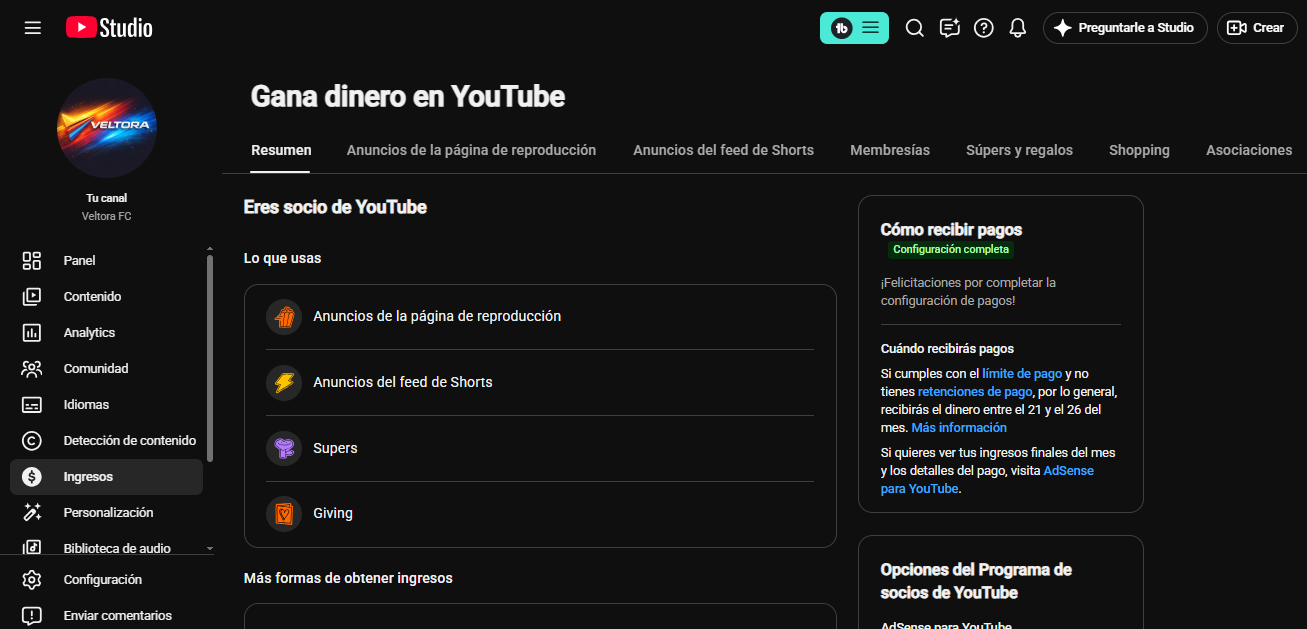This screenshot has width=1307, height=629.
Task: Click the Preguntarle a Studio button
Action: (1125, 28)
